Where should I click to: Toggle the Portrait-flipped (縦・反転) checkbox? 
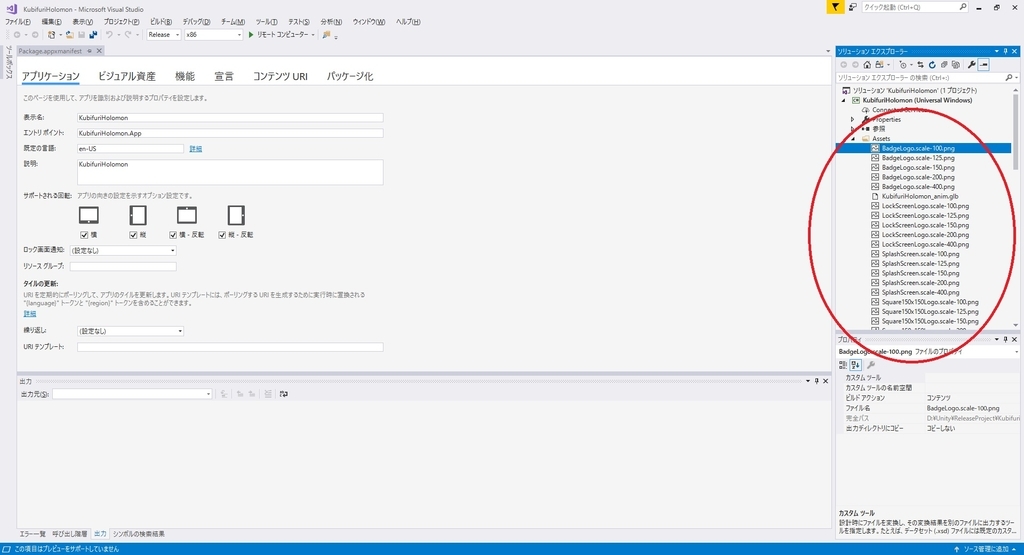222,234
